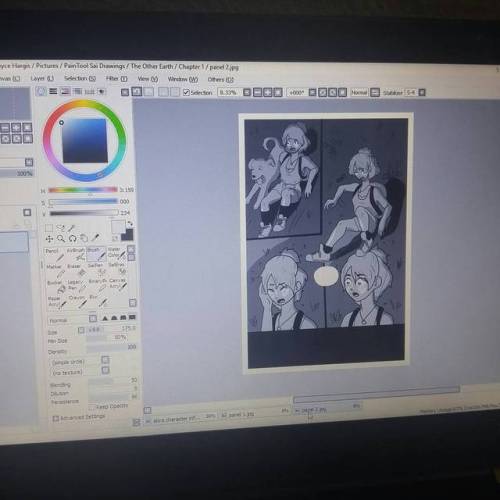Image resolution: width=500 pixels, height=500 pixels.
Task: Toggle the Keep Opacity checkbox
Action: (91, 407)
